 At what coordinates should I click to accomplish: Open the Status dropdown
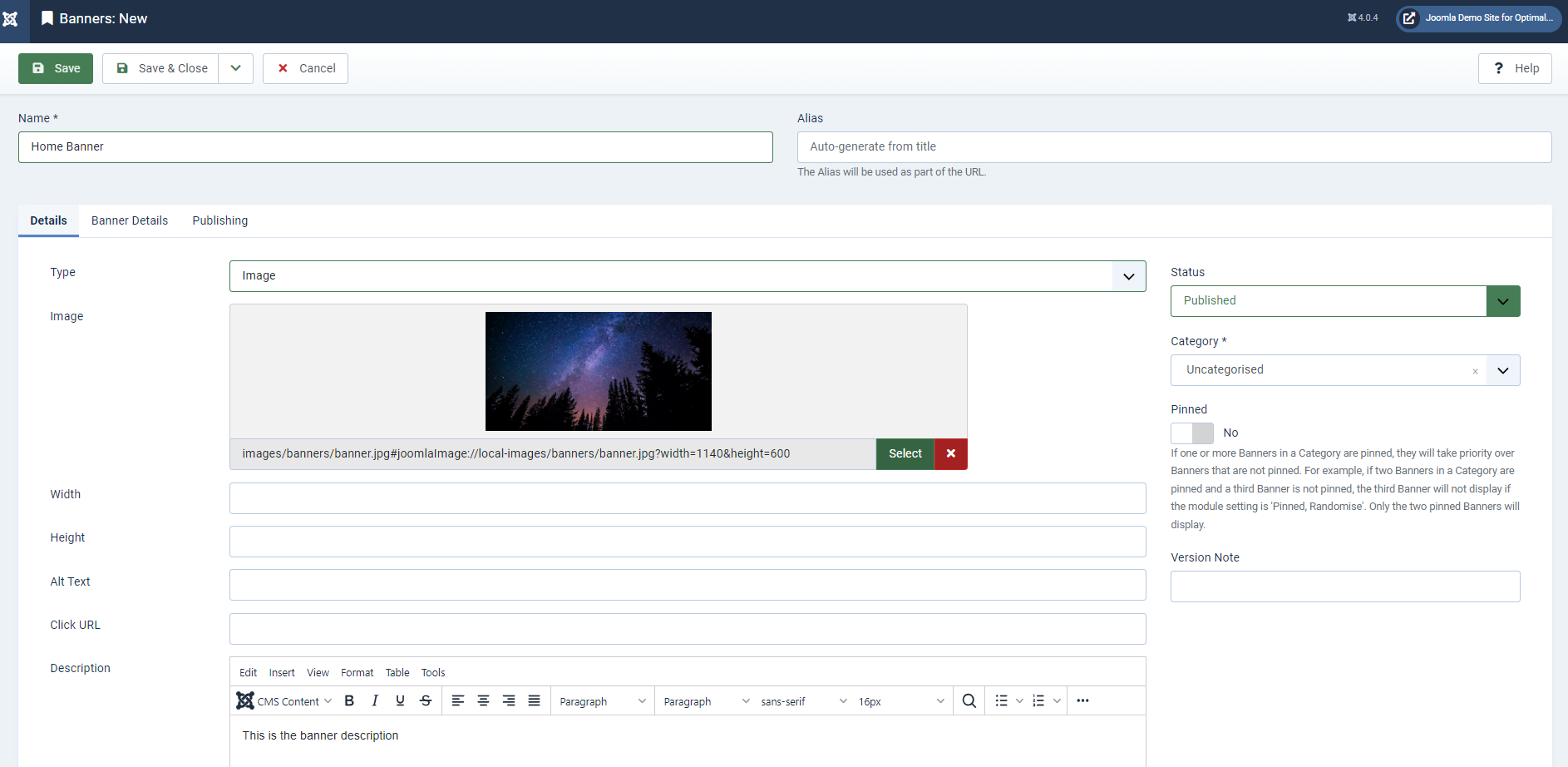tap(1345, 301)
